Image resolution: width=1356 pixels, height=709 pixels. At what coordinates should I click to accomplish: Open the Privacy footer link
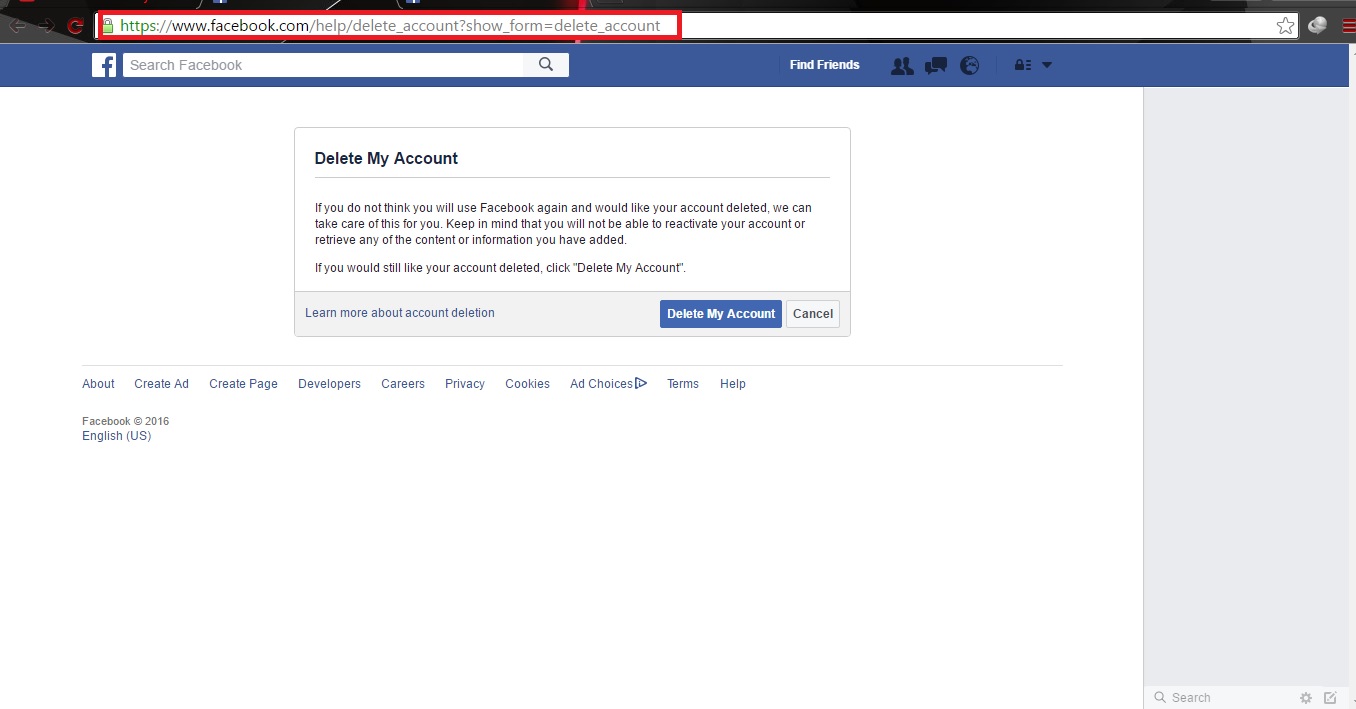point(465,384)
